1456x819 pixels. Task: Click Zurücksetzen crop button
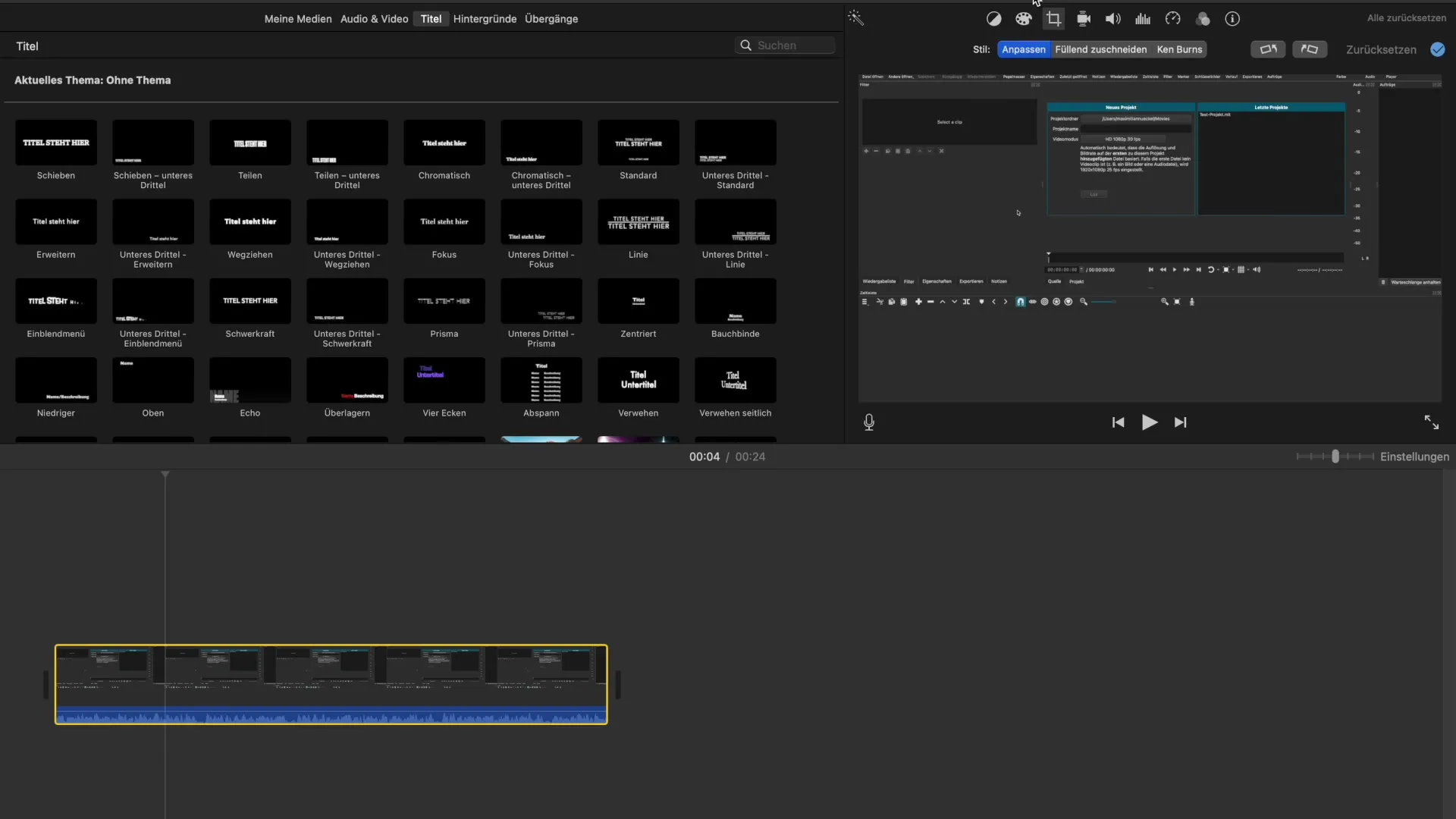coord(1382,49)
